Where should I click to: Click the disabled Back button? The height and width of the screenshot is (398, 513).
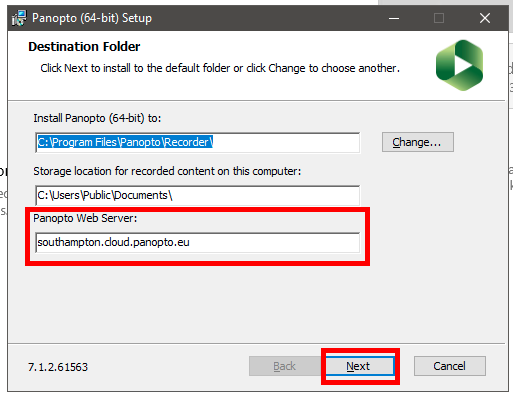point(284,366)
